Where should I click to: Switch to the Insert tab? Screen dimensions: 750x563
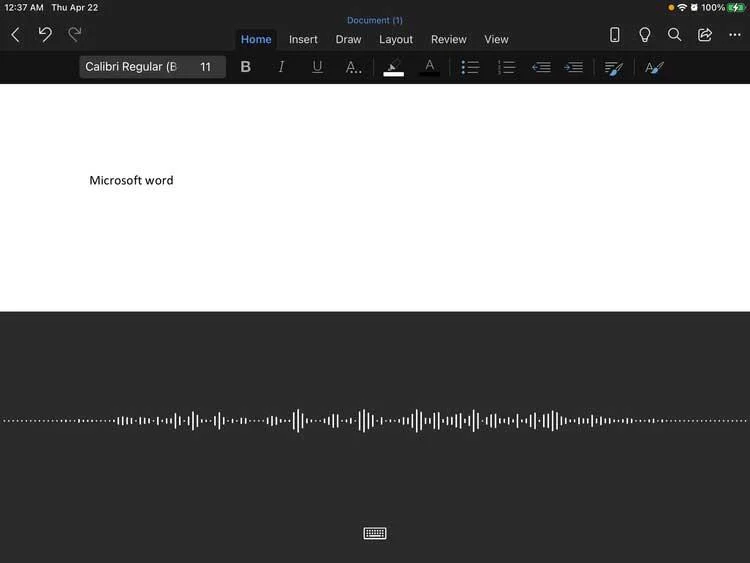click(x=303, y=39)
